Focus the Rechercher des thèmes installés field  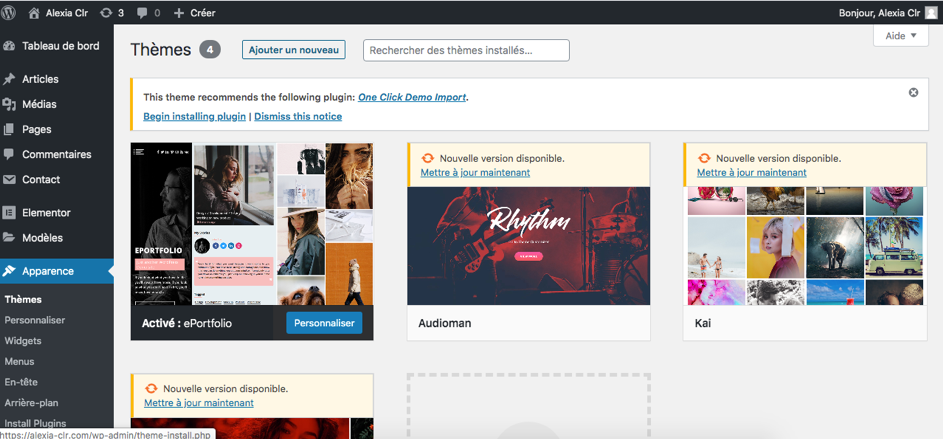[466, 51]
